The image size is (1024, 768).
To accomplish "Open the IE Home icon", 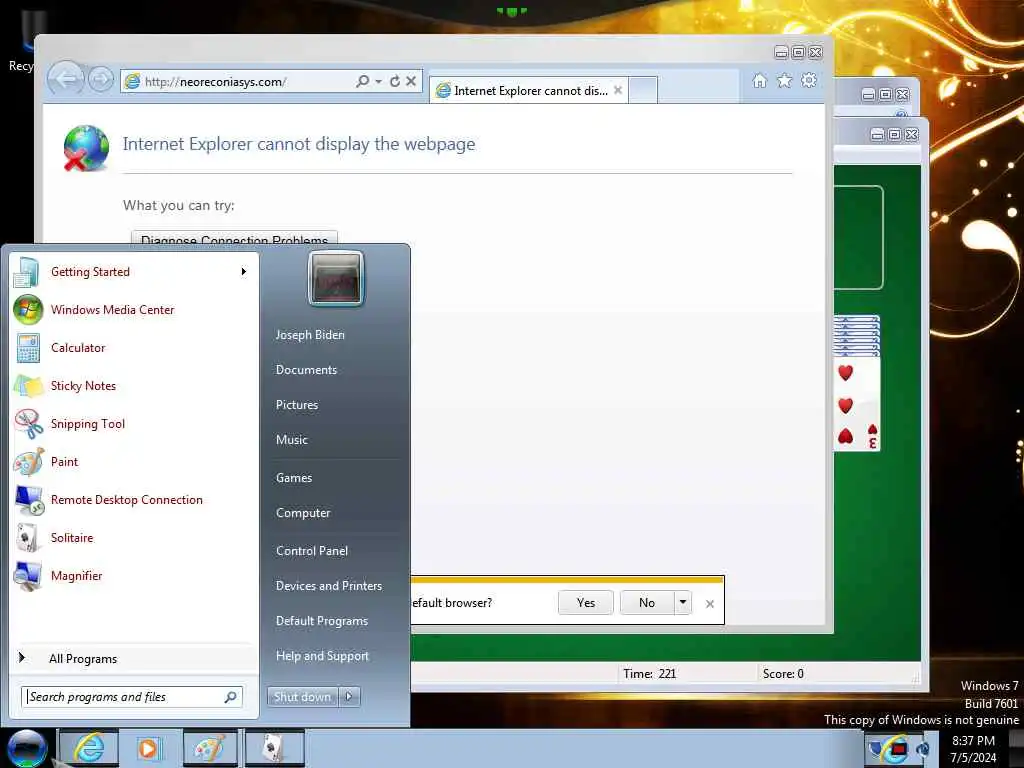I will 760,80.
